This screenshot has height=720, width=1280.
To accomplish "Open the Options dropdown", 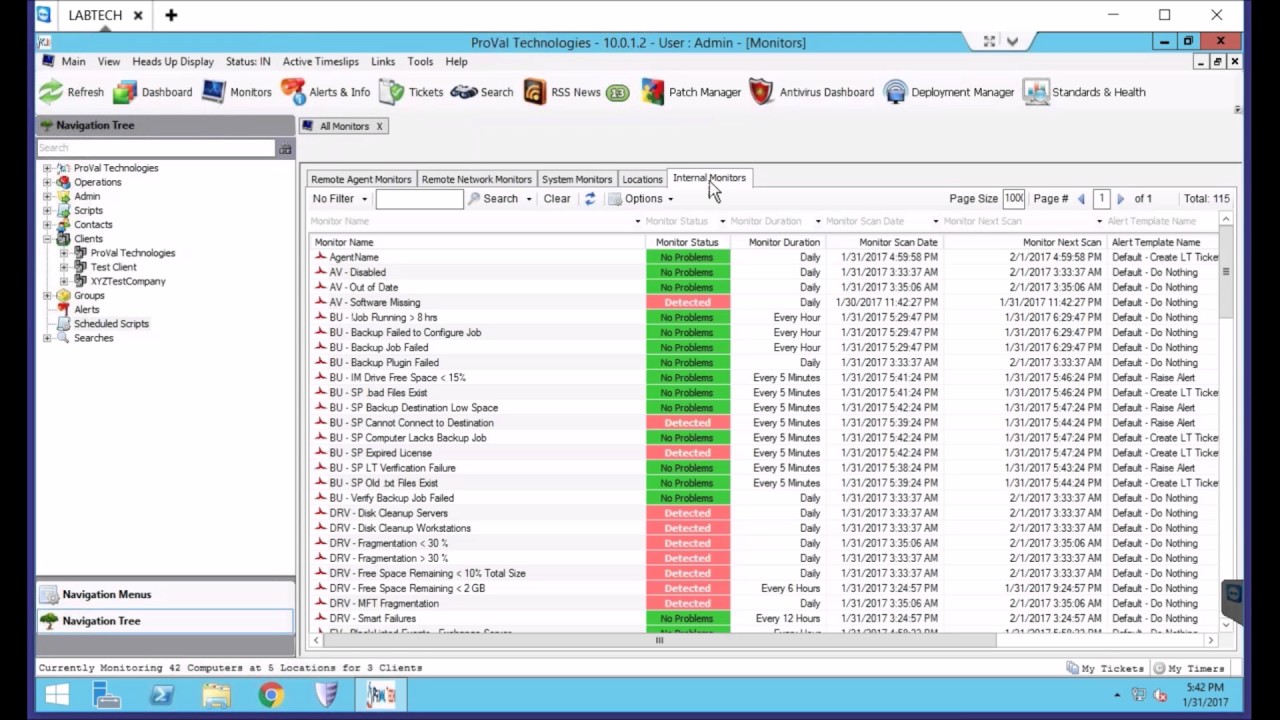I will tap(641, 199).
